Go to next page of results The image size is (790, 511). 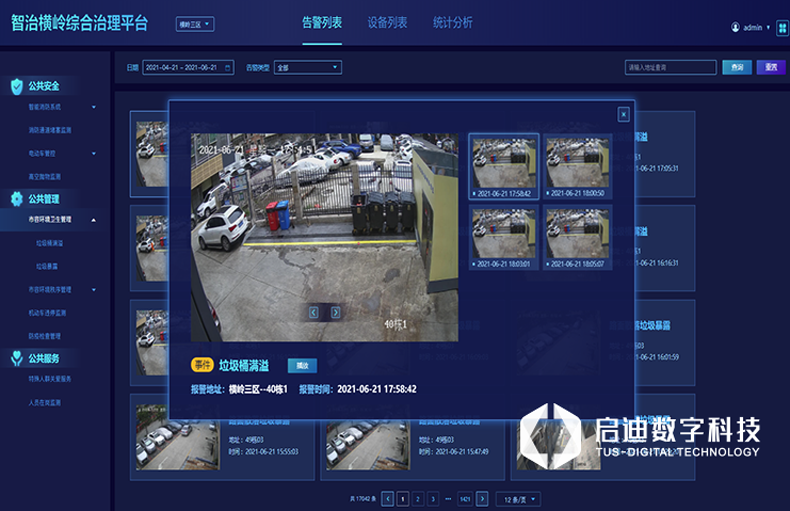(482, 499)
